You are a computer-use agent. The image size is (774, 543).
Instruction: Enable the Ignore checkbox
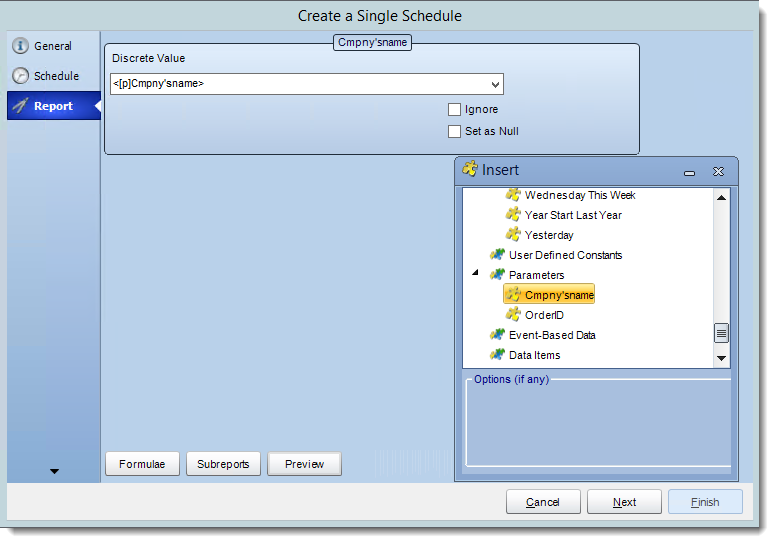pos(454,109)
